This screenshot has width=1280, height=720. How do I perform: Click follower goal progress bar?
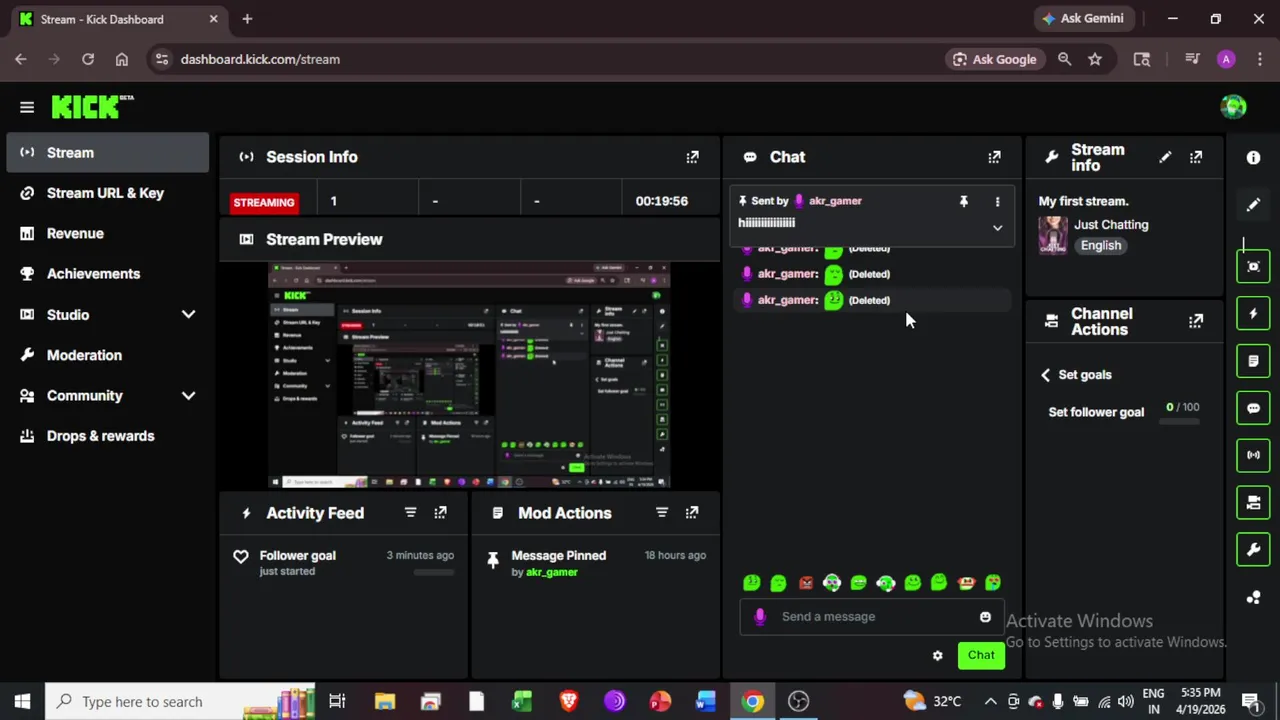click(x=1179, y=422)
